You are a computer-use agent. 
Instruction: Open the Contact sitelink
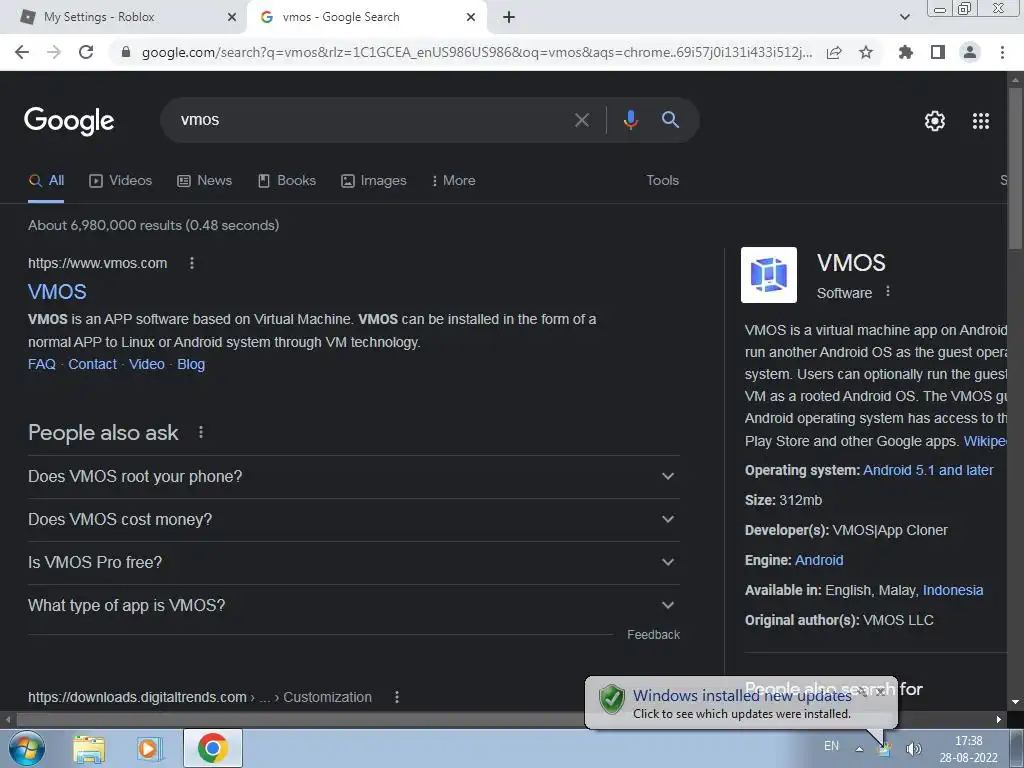coord(92,364)
